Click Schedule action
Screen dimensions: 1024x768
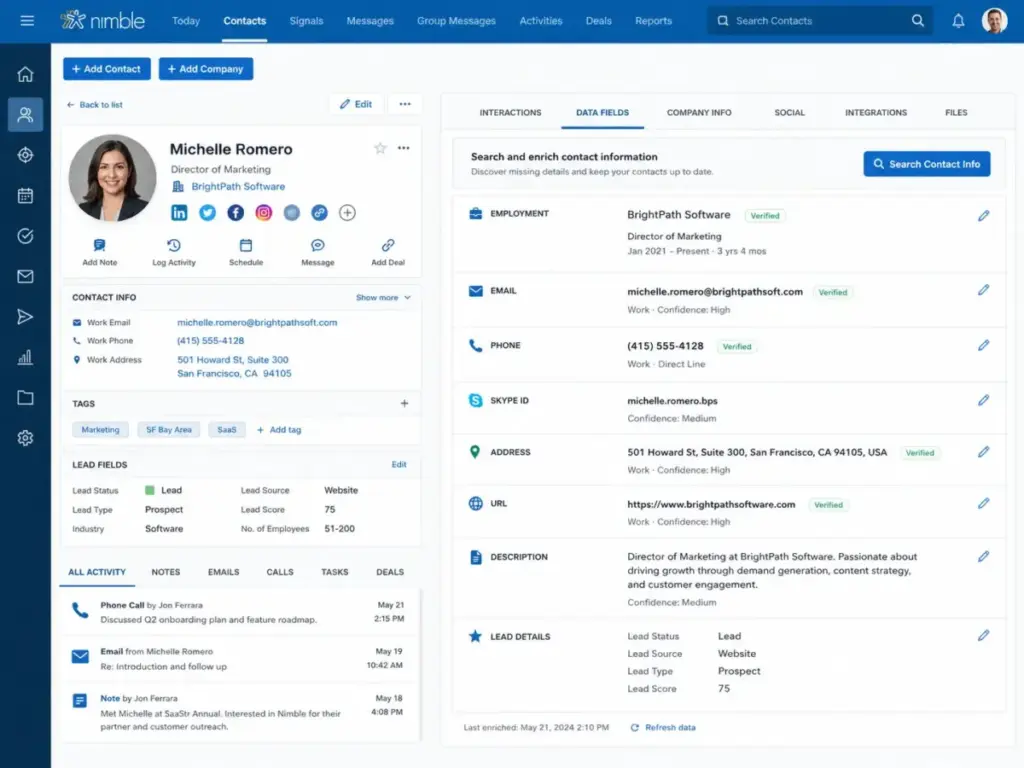(x=246, y=252)
